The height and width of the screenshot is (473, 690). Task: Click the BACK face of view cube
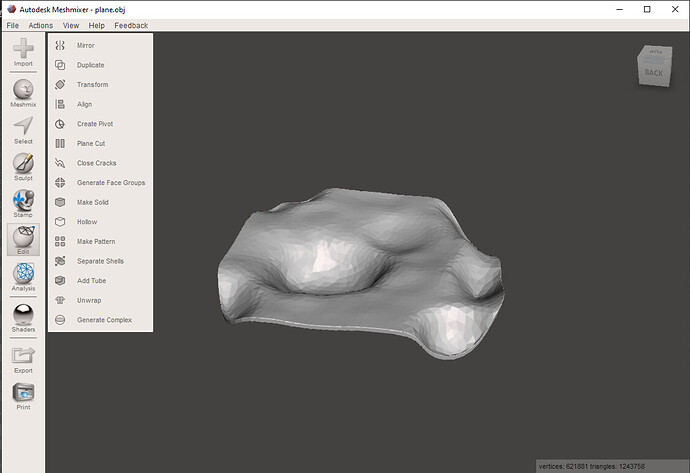(x=653, y=72)
